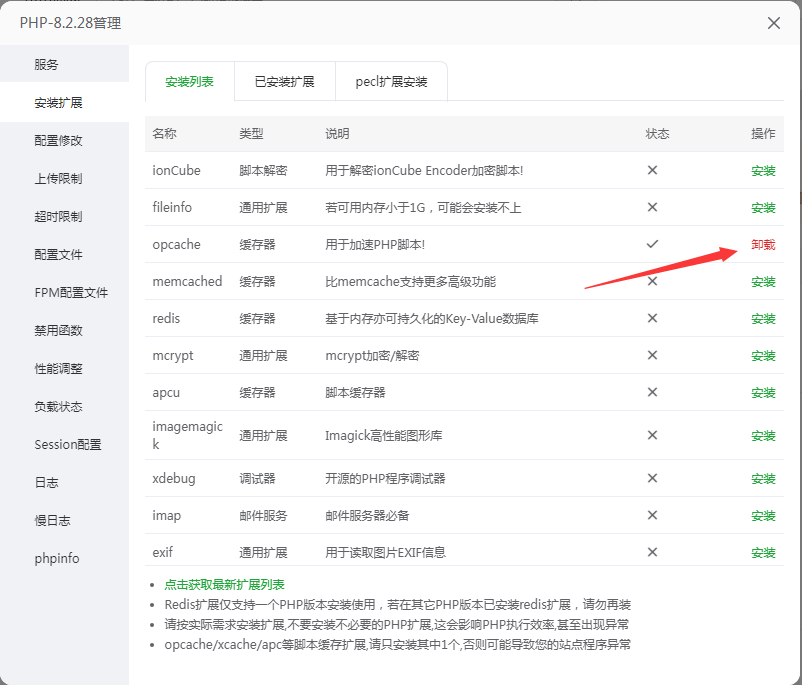
Task: Open the Session配置 sidebar item
Action: point(68,445)
